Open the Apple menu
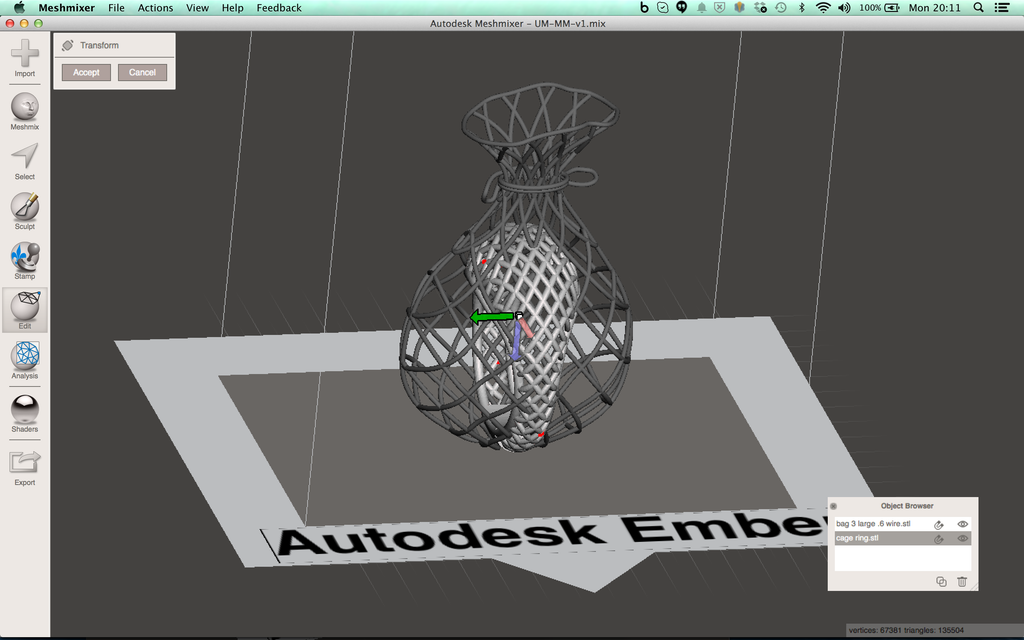 click(19, 8)
